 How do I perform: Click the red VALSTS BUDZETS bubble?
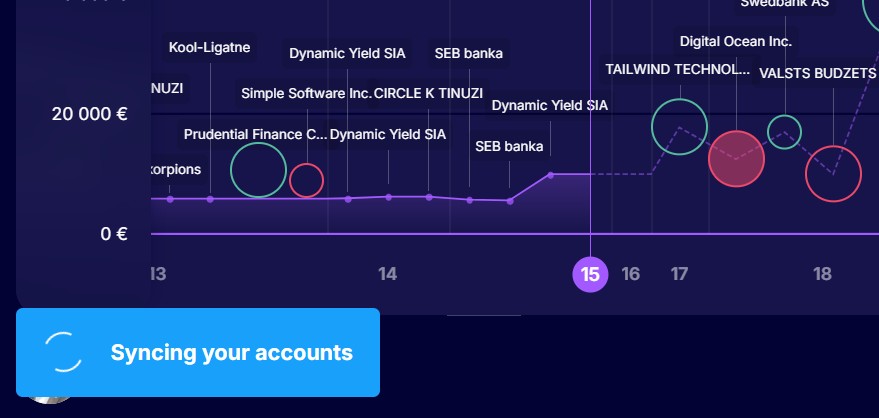[x=834, y=174]
